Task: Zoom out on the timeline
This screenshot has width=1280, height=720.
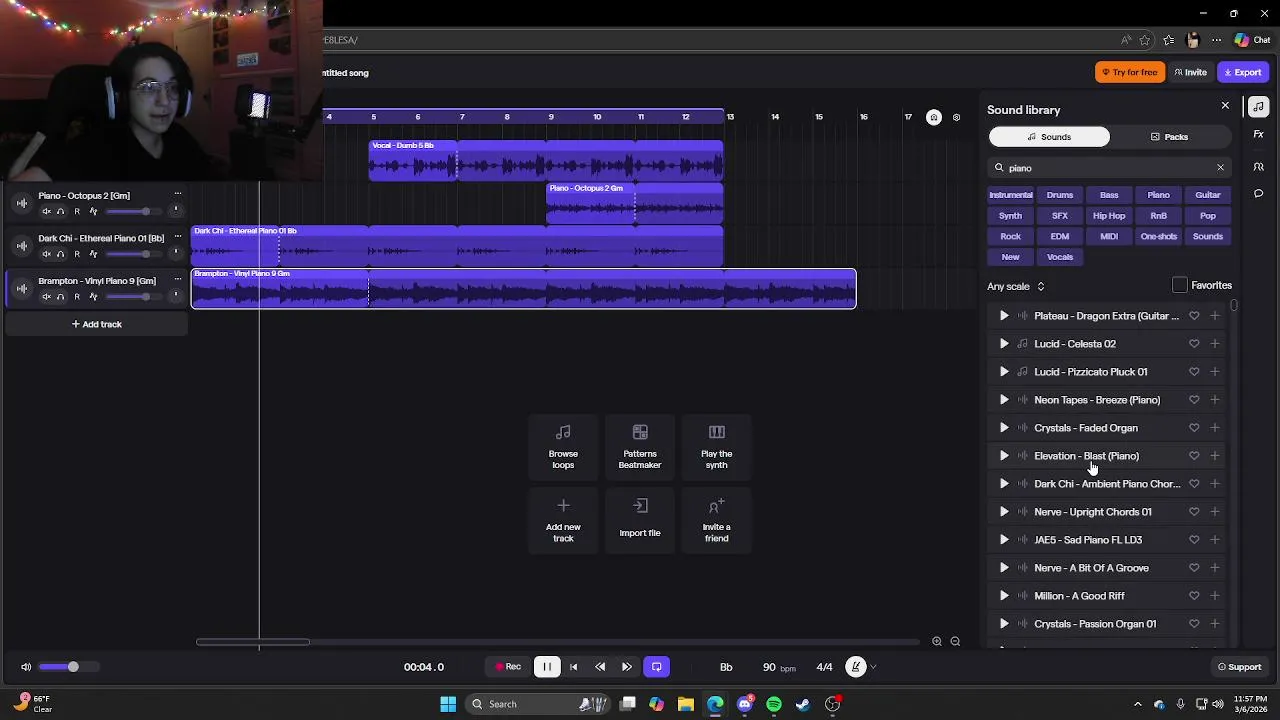Action: coord(955,641)
